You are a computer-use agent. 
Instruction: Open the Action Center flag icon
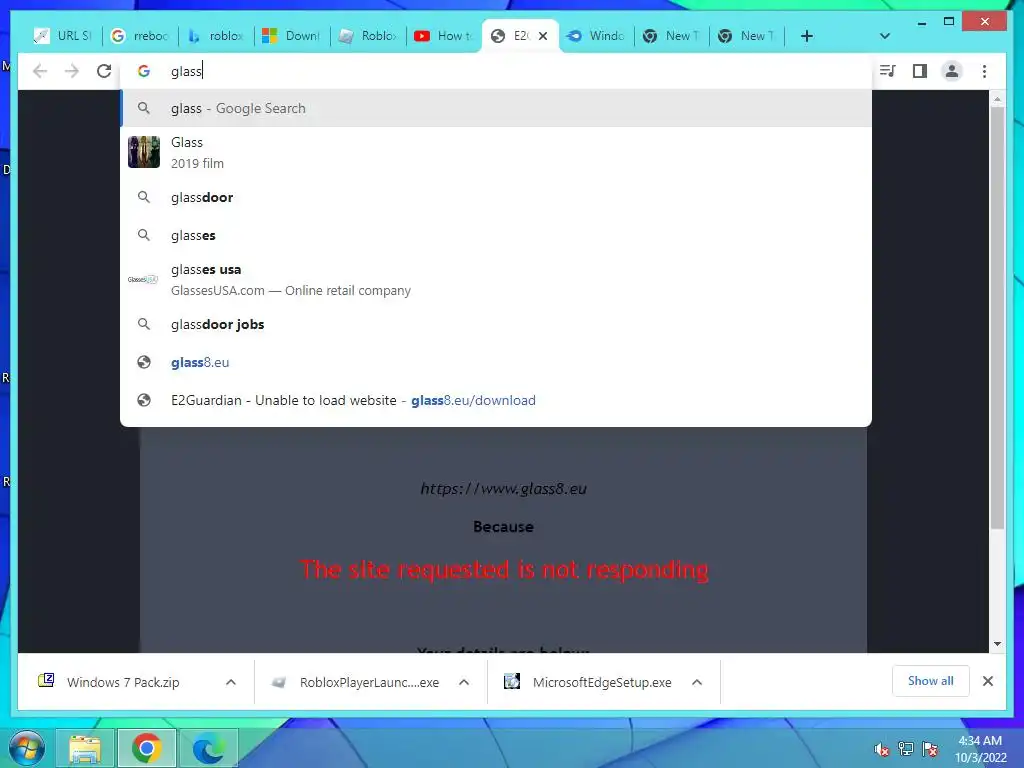pyautogui.click(x=930, y=749)
